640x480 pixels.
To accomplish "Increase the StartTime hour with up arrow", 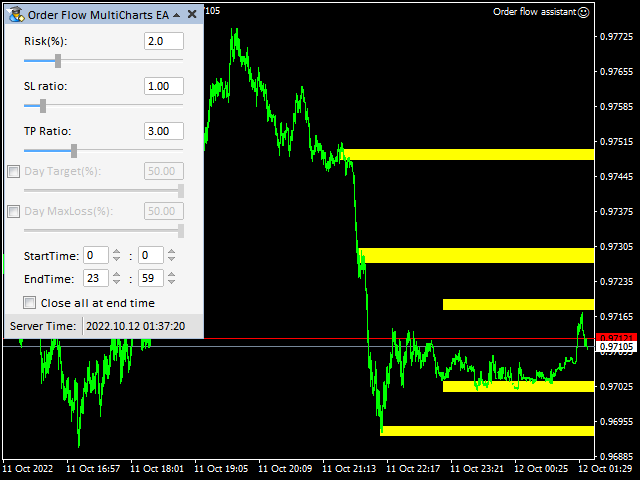I will point(116,251).
